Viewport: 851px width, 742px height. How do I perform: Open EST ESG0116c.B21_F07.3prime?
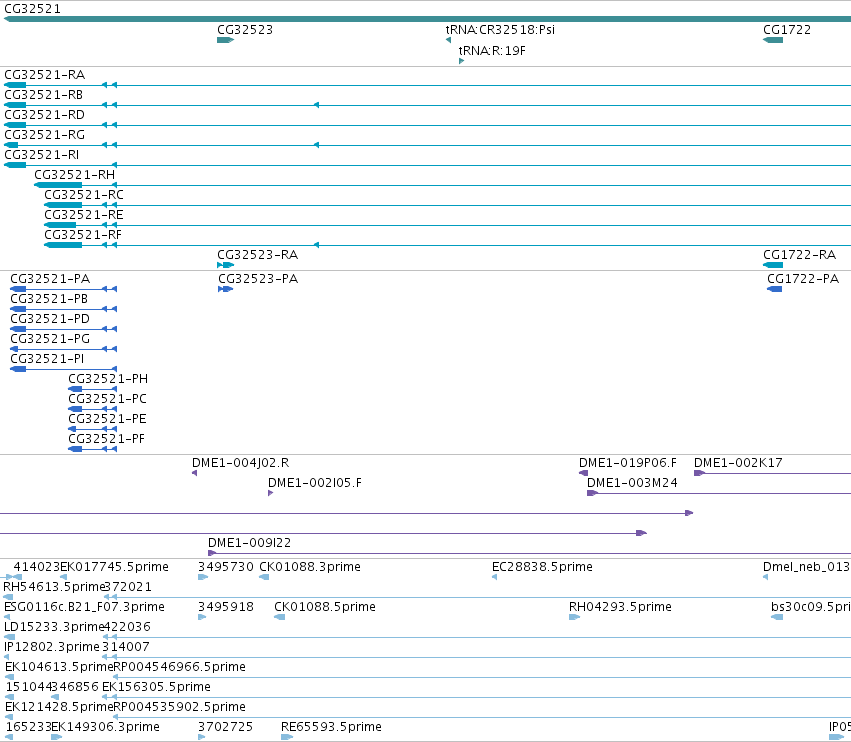(x=84, y=606)
